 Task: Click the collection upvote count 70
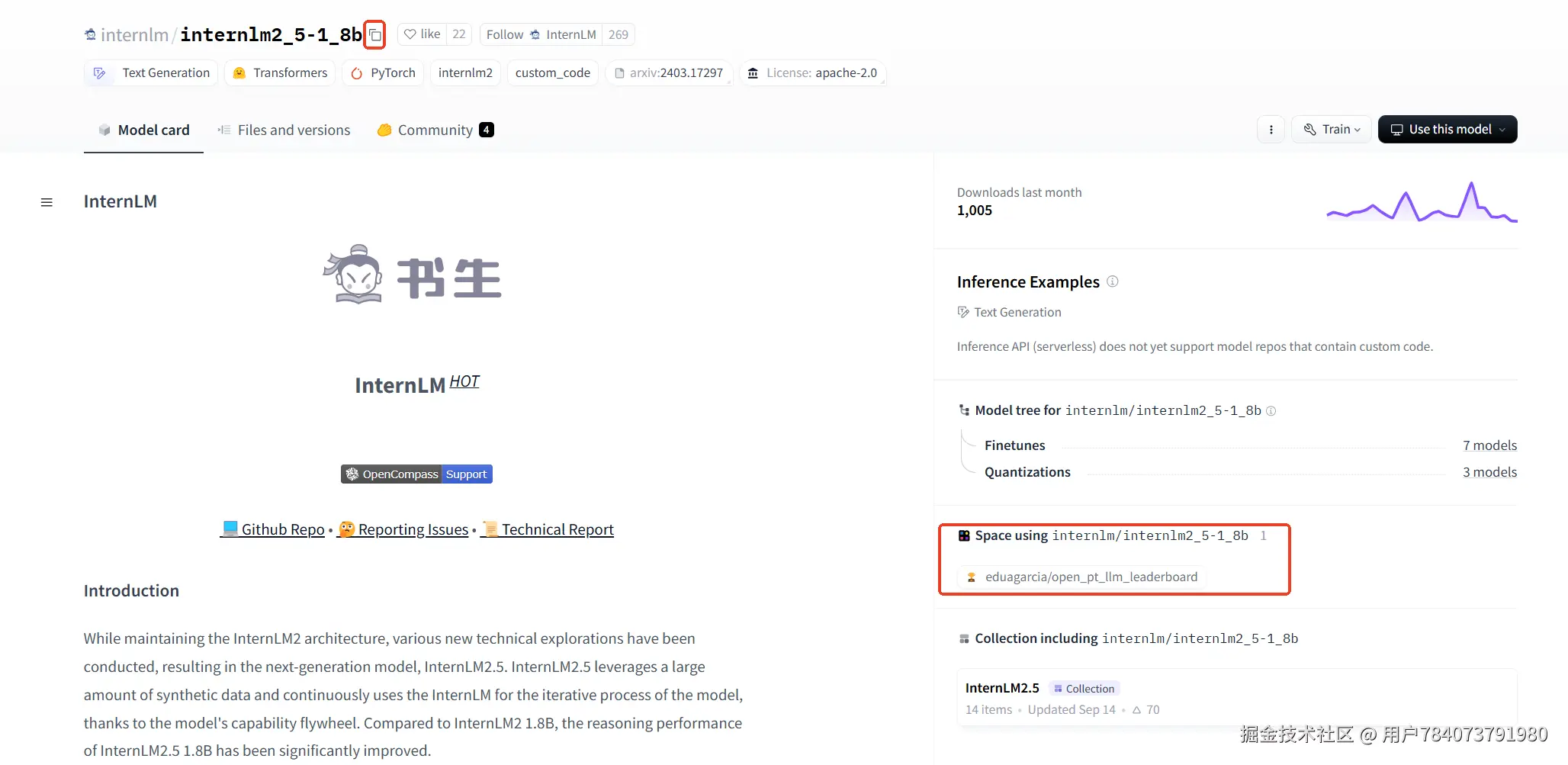tap(1146, 709)
